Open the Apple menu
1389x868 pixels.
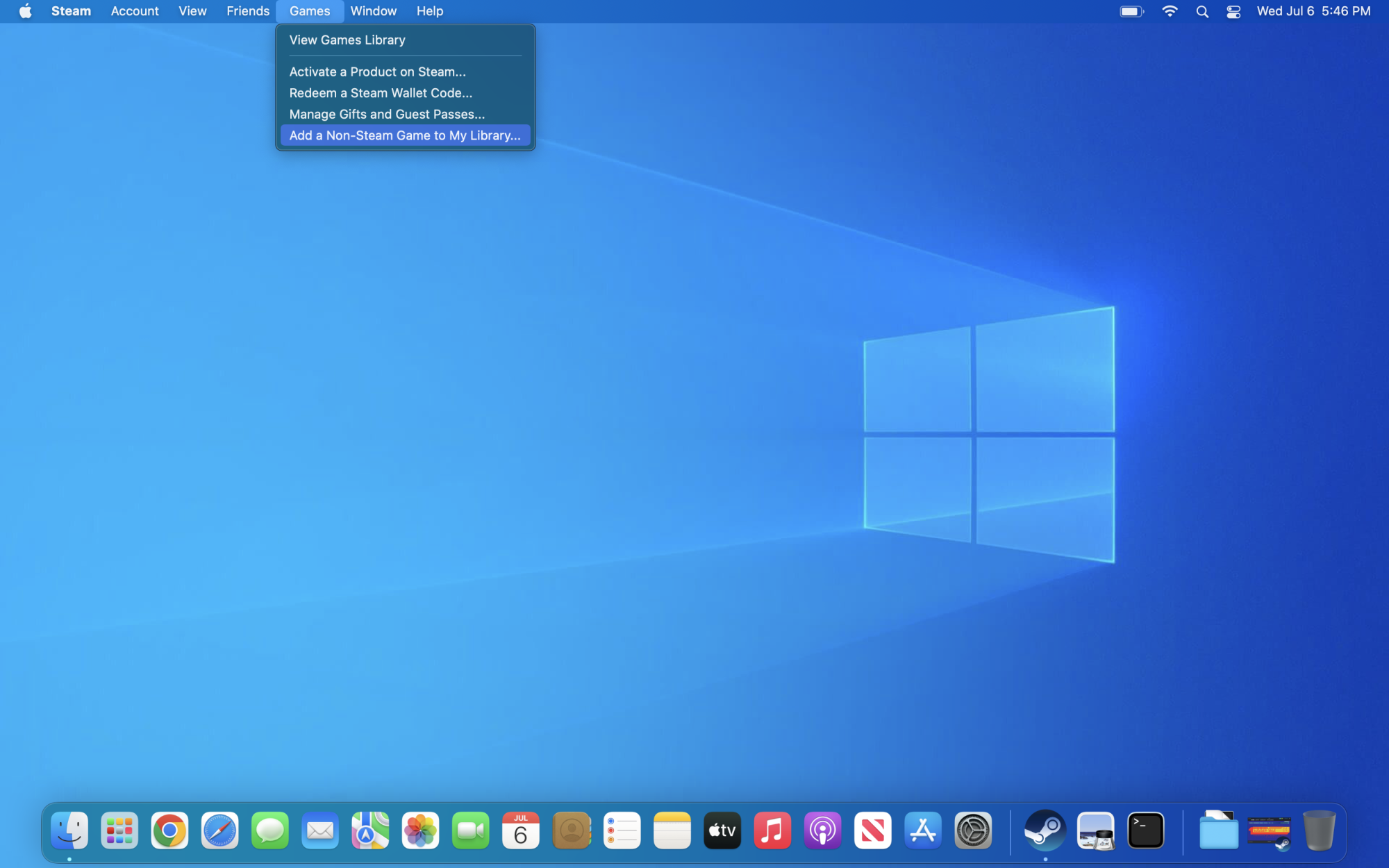(x=26, y=11)
